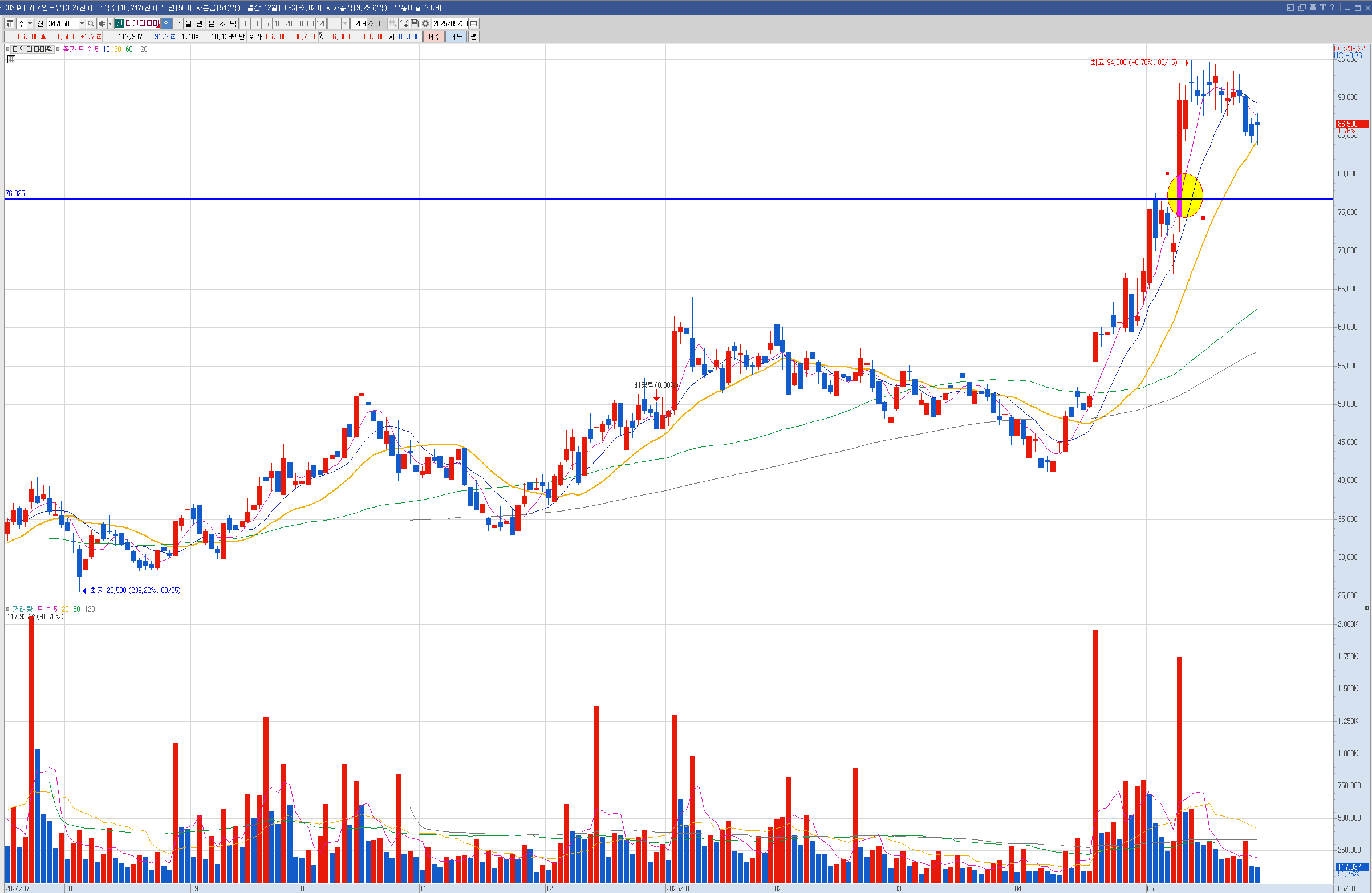Open the calendar date picker icon
The width and height of the screenshot is (1372, 893).
[474, 23]
